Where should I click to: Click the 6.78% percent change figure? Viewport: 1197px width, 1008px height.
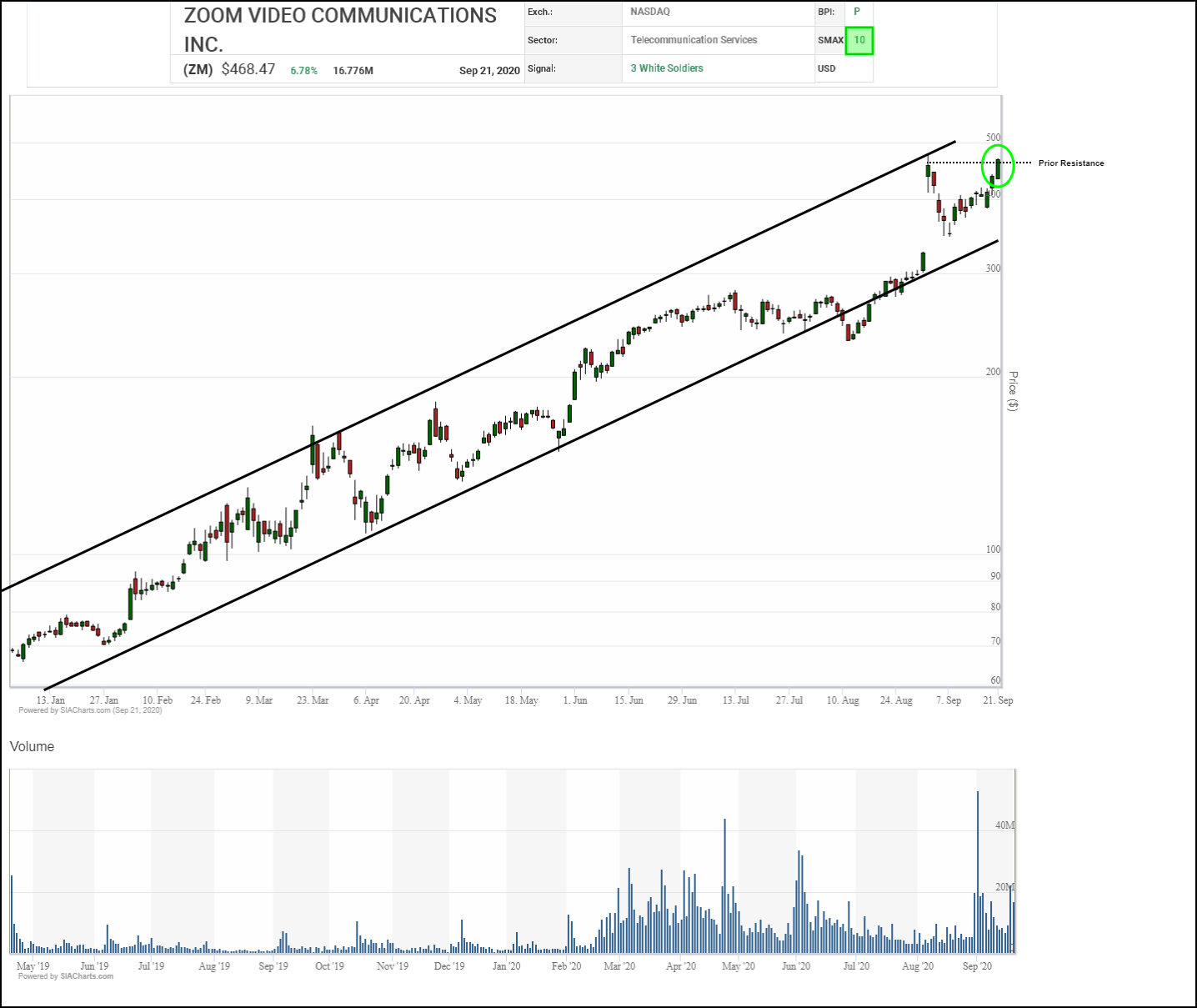tap(303, 71)
